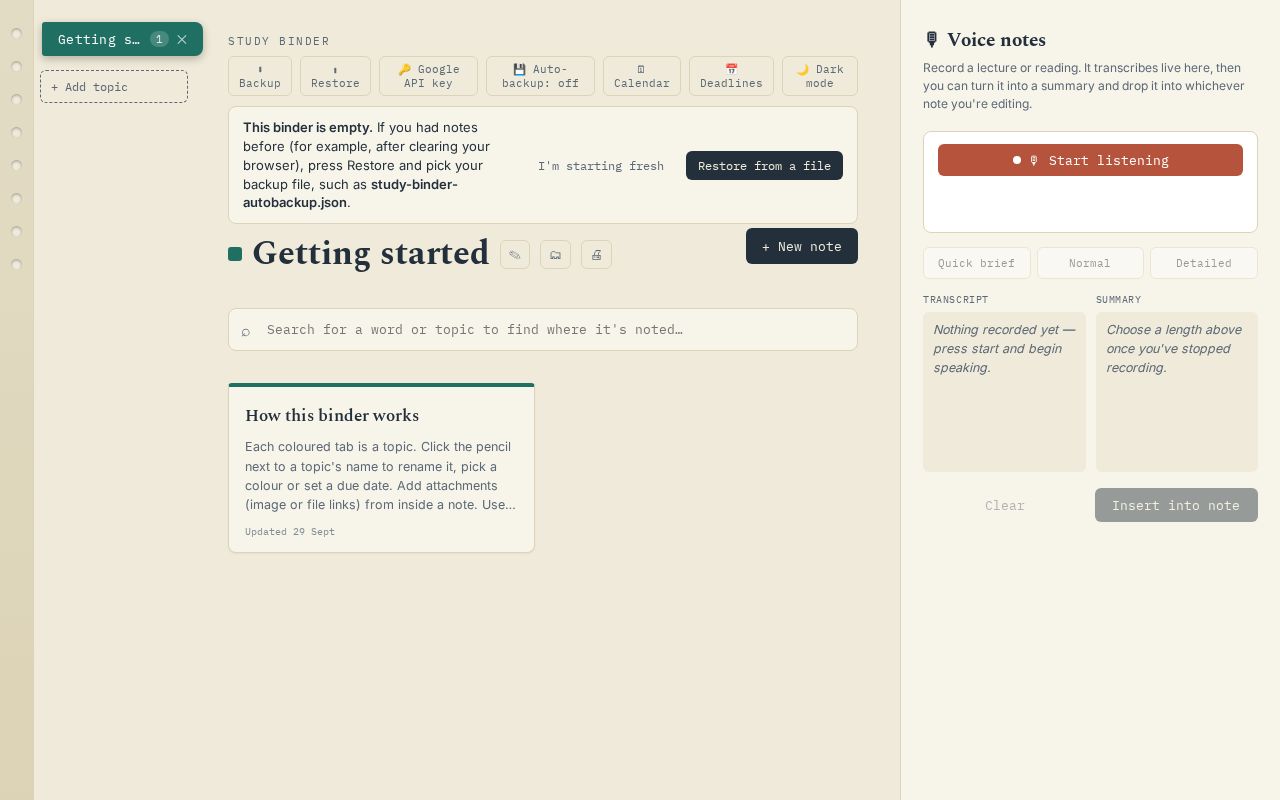Image resolution: width=1280 pixels, height=800 pixels.
Task: Clear the voice transcript
Action: click(x=1005, y=505)
